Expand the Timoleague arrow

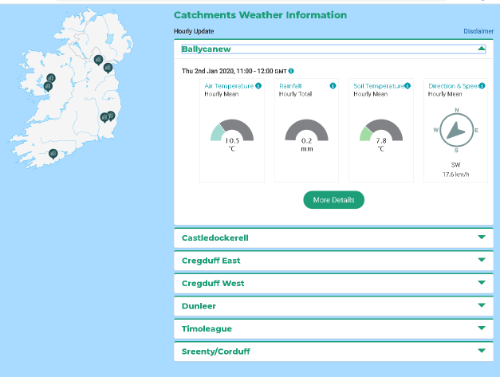pyautogui.click(x=481, y=328)
